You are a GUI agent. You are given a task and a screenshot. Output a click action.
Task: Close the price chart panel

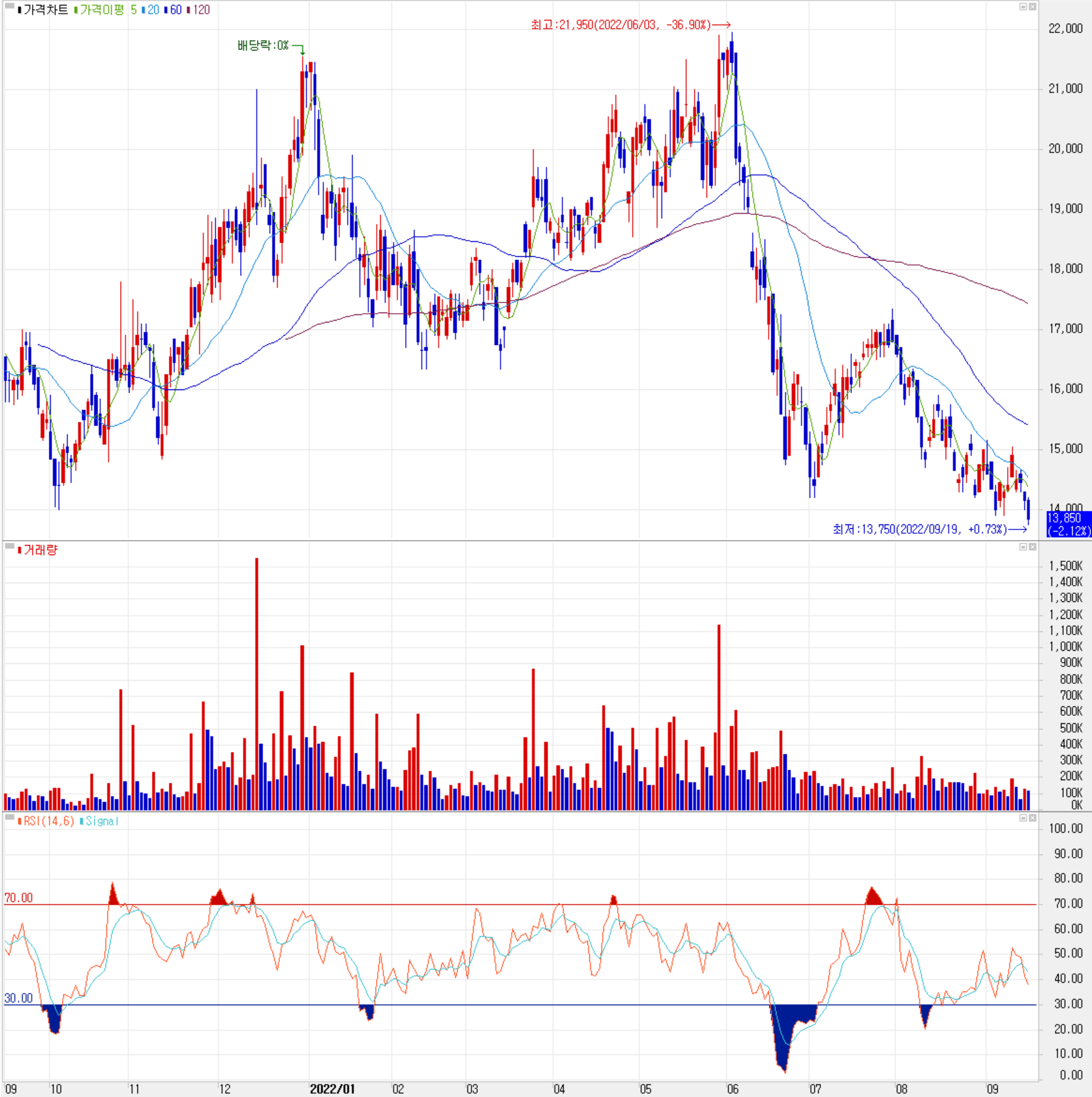pyautogui.click(x=1032, y=7)
